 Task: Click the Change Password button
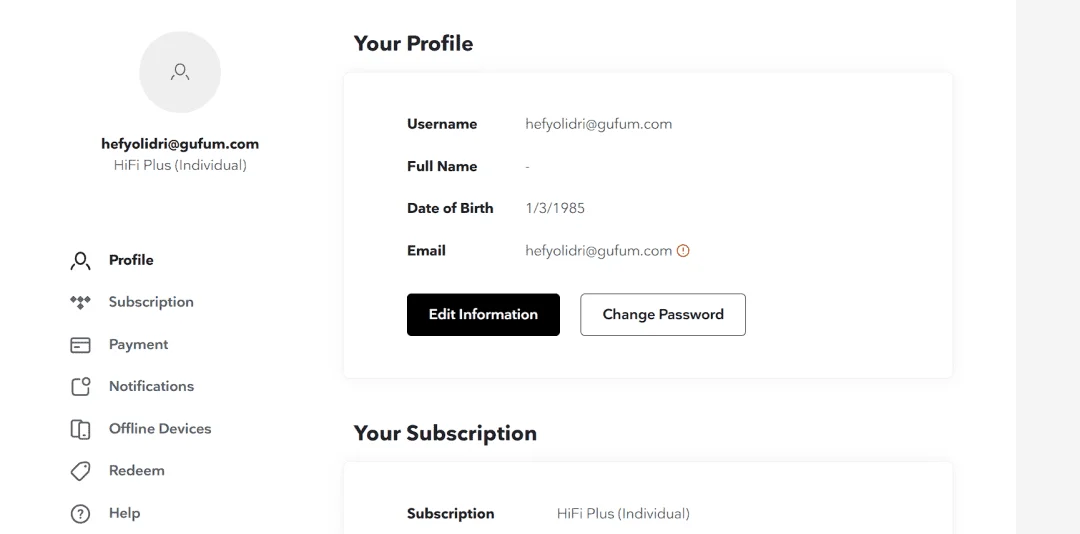[x=663, y=315]
